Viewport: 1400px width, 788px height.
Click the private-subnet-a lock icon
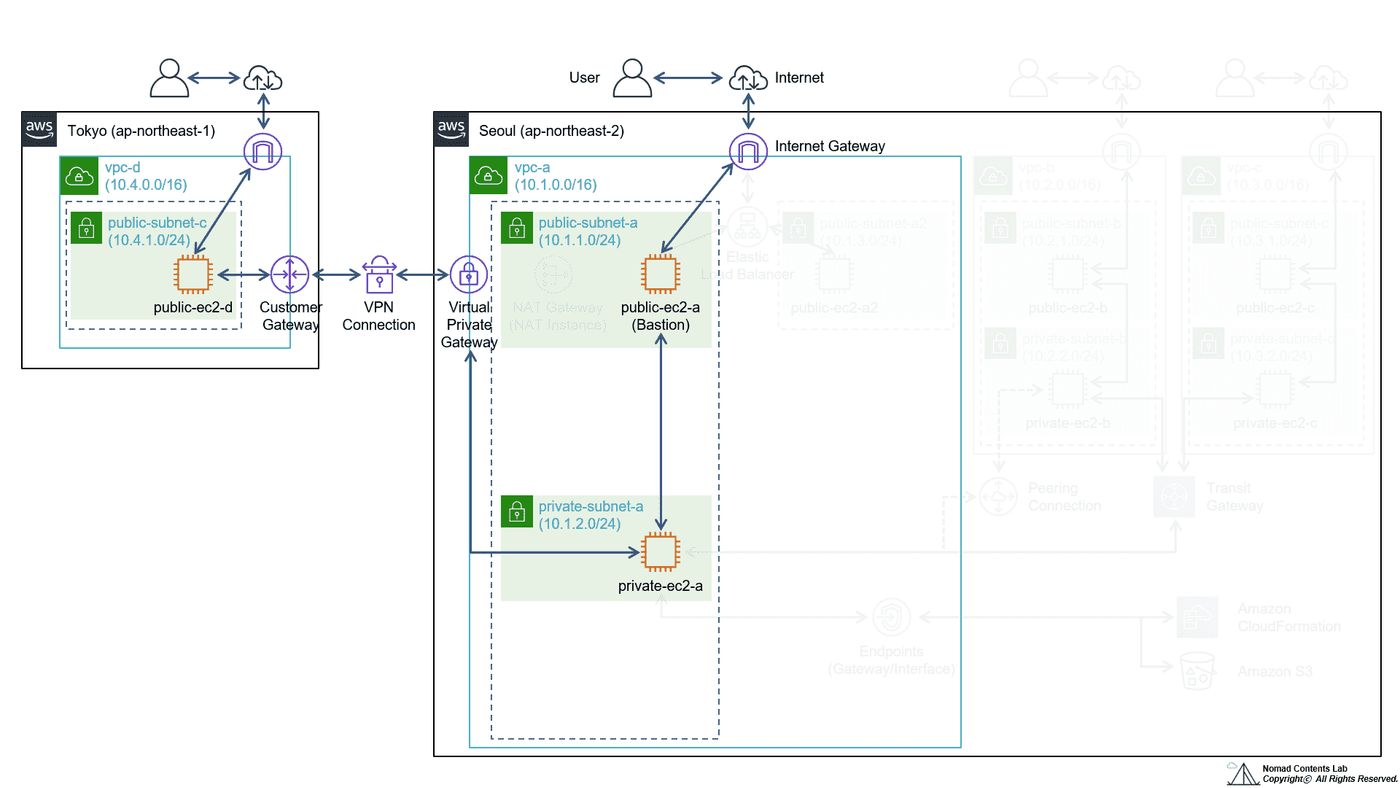[x=517, y=512]
